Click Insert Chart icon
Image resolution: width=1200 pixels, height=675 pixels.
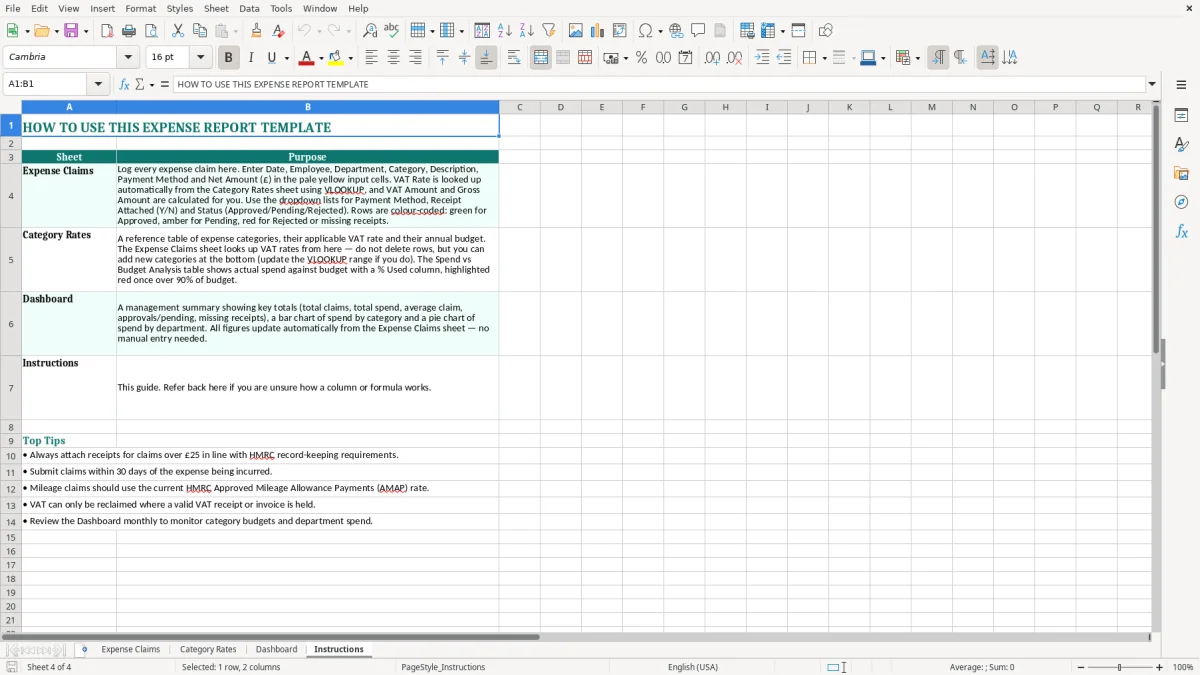pyautogui.click(x=598, y=31)
